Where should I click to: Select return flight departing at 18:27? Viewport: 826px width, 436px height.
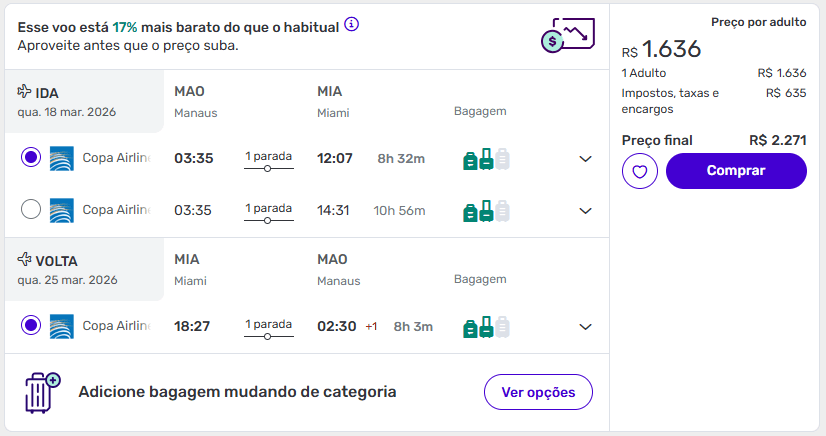(x=31, y=326)
